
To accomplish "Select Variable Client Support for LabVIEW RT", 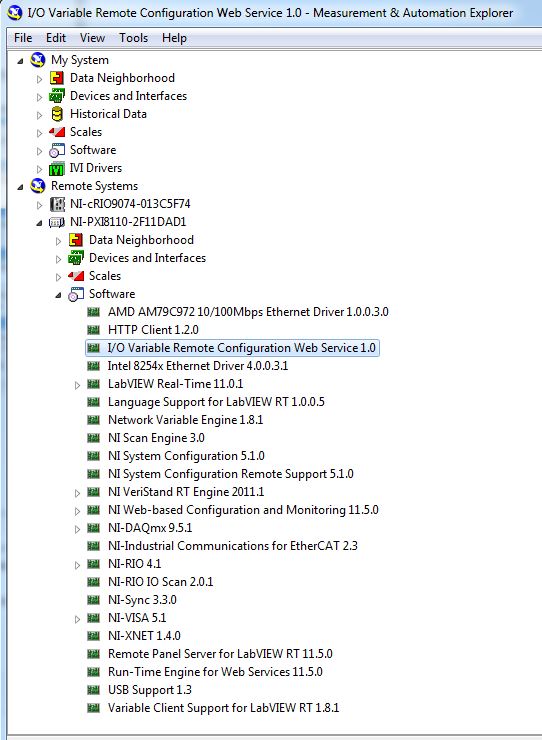I will pos(223,708).
